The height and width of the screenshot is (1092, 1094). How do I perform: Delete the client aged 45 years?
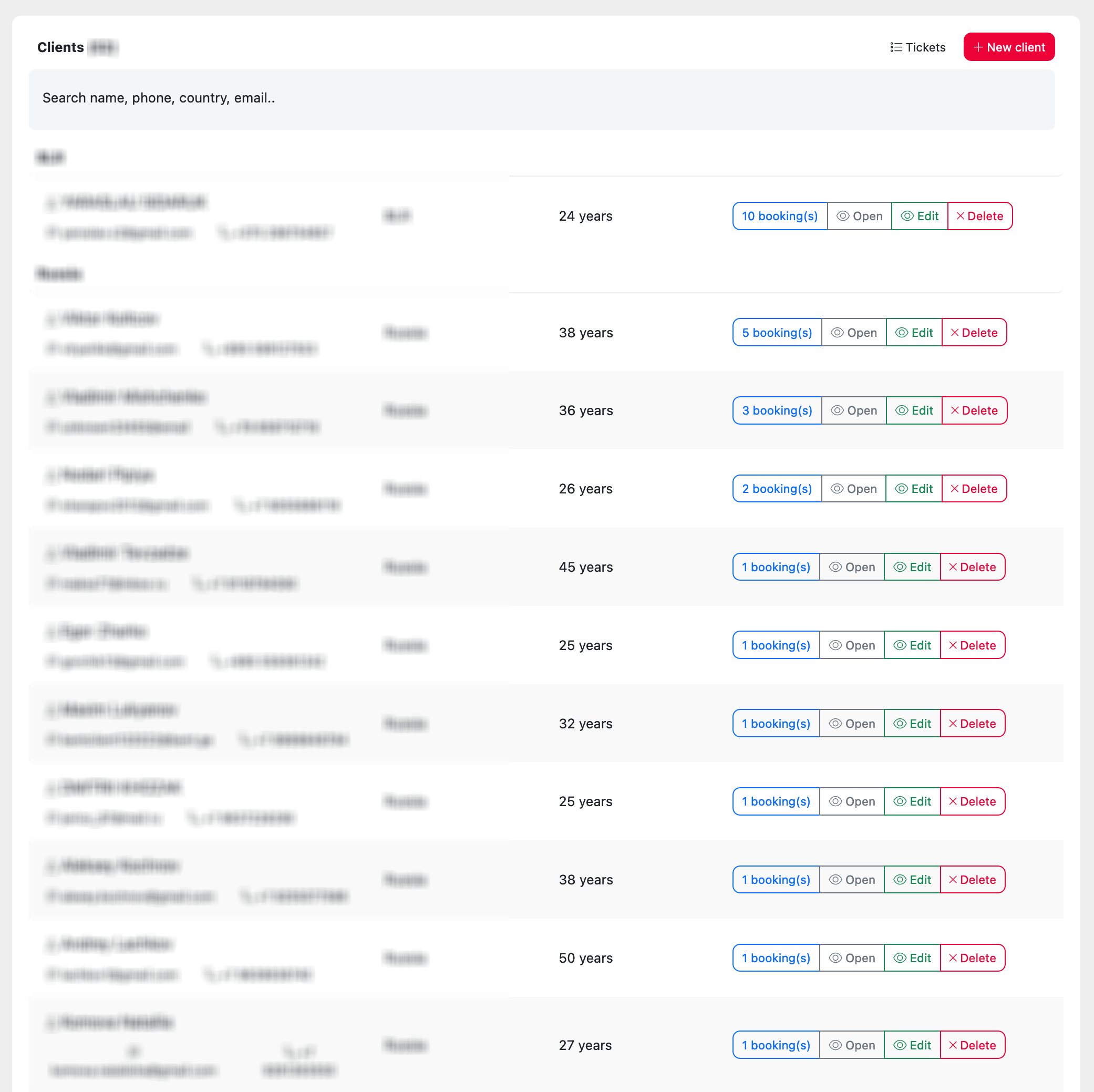click(972, 567)
